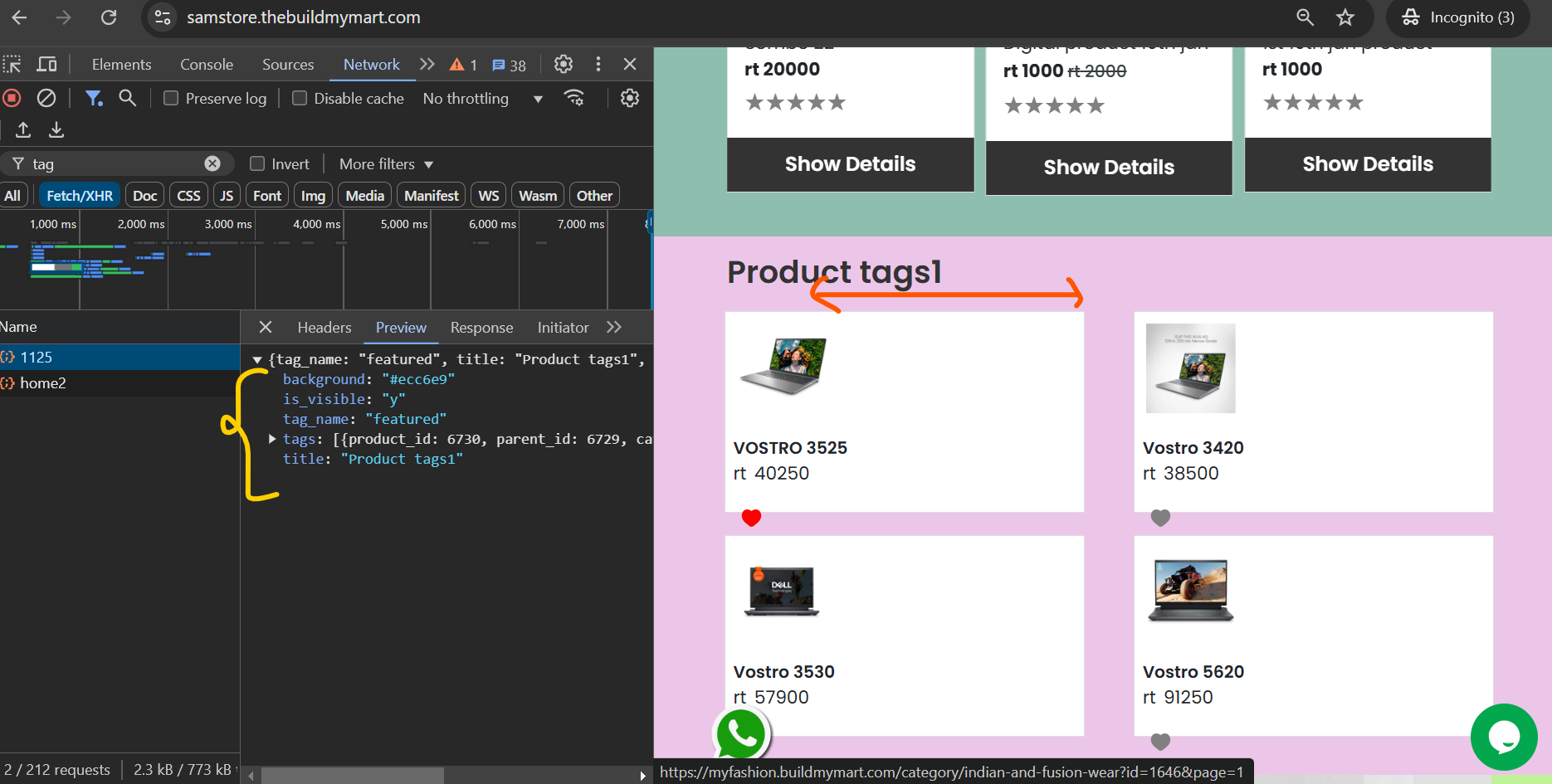Filter requests by Media
Viewport: 1552px width, 784px height.
(365, 196)
